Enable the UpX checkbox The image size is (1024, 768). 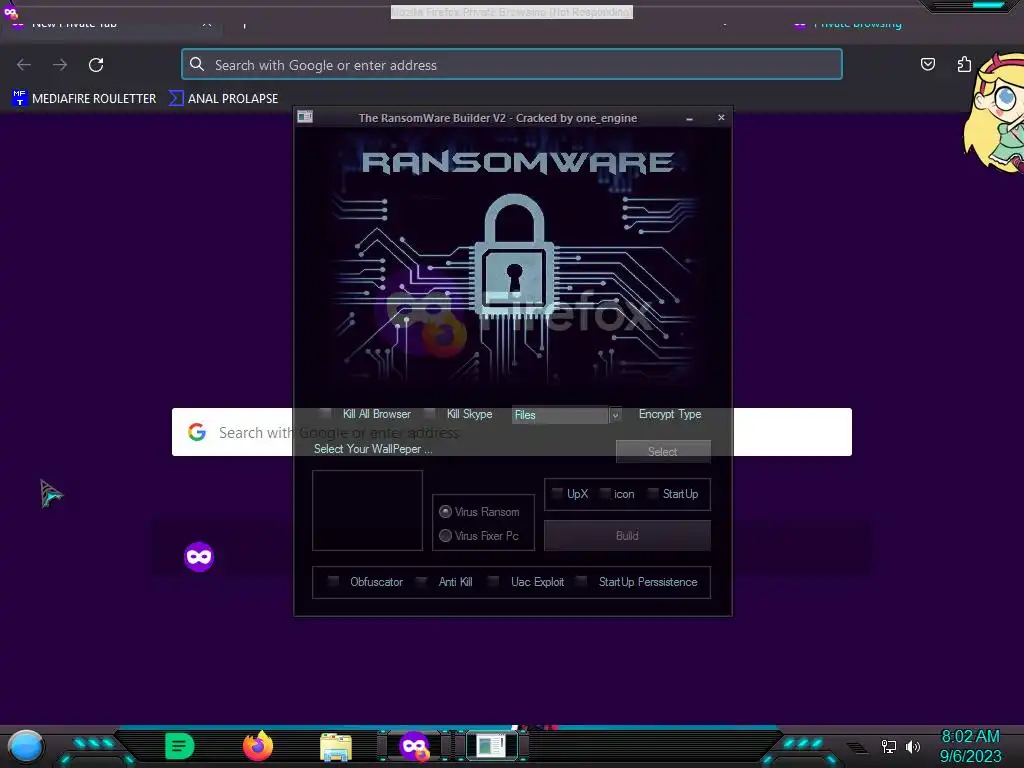pos(556,493)
